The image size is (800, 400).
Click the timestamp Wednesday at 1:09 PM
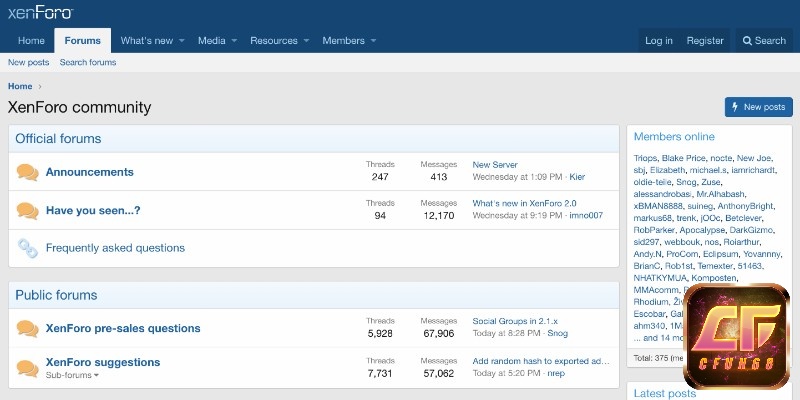517,177
